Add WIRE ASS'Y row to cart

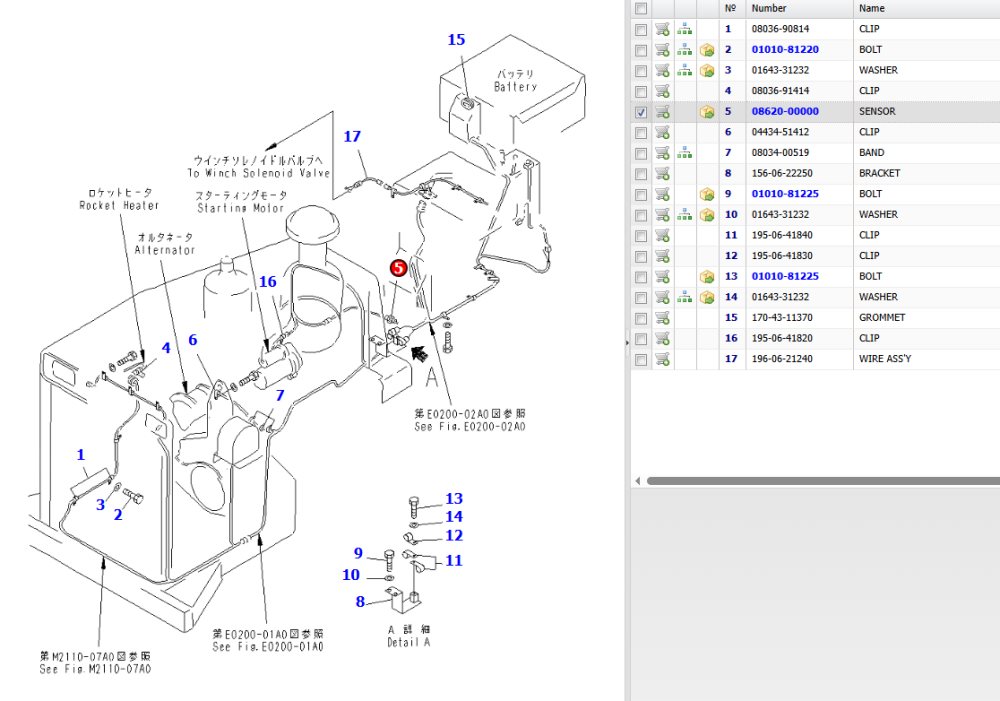(663, 359)
